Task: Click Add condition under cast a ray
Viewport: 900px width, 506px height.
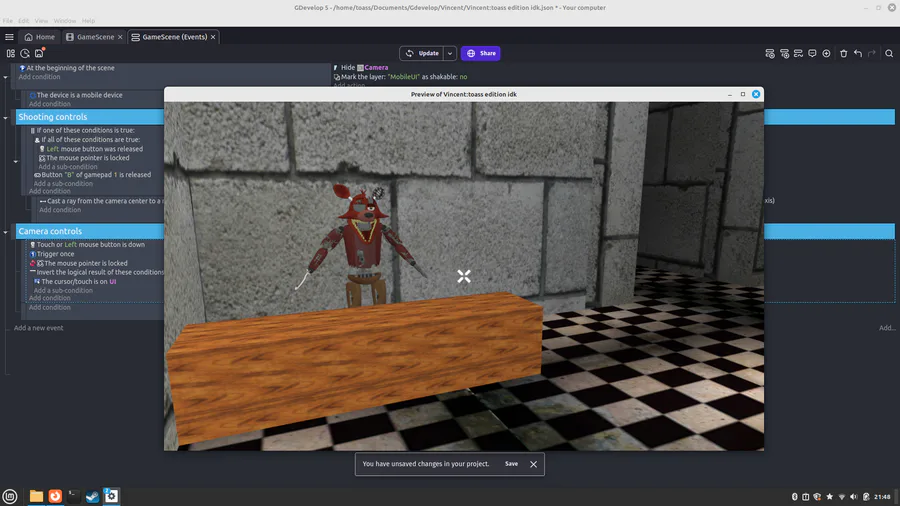Action: (60, 210)
